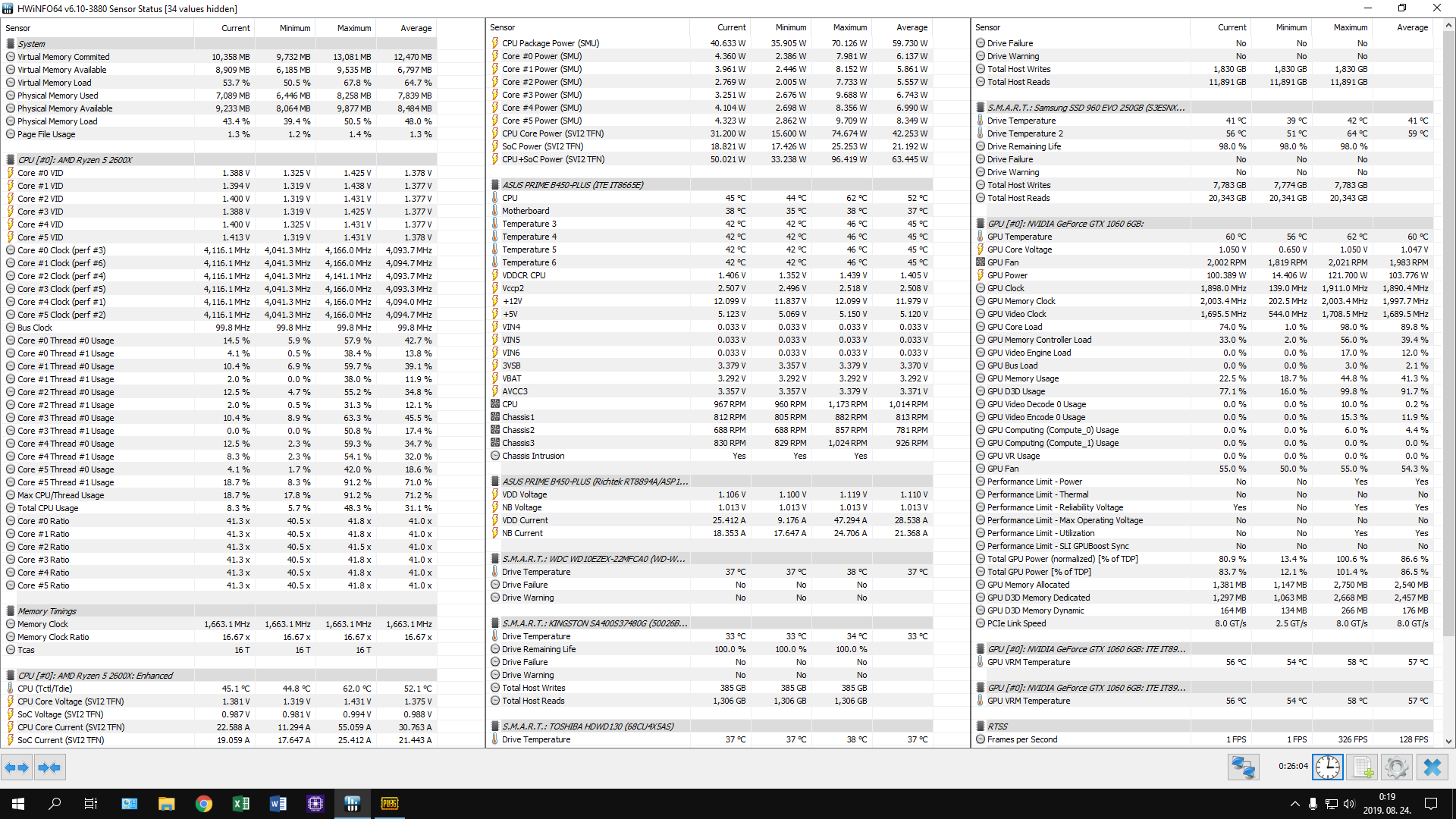Select the GPU Power row
Image resolution: width=1456 pixels, height=819 pixels.
[x=1203, y=275]
